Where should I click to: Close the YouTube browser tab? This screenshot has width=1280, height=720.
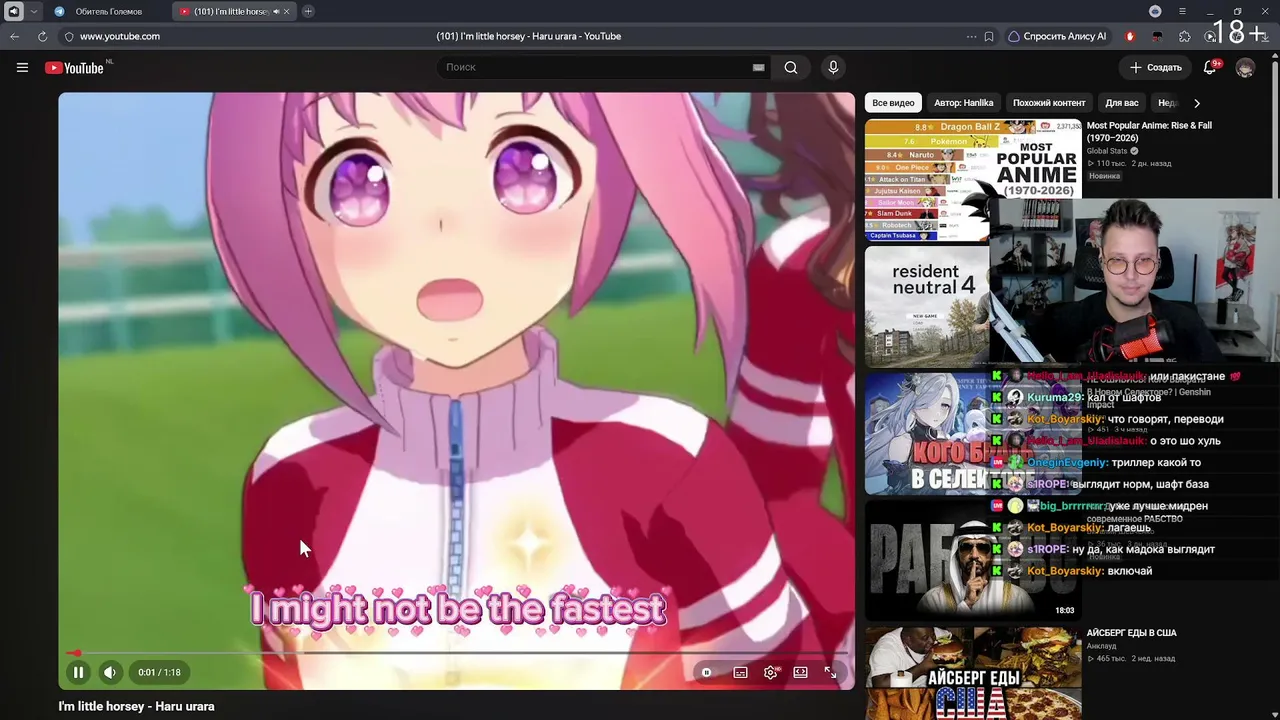tap(287, 11)
